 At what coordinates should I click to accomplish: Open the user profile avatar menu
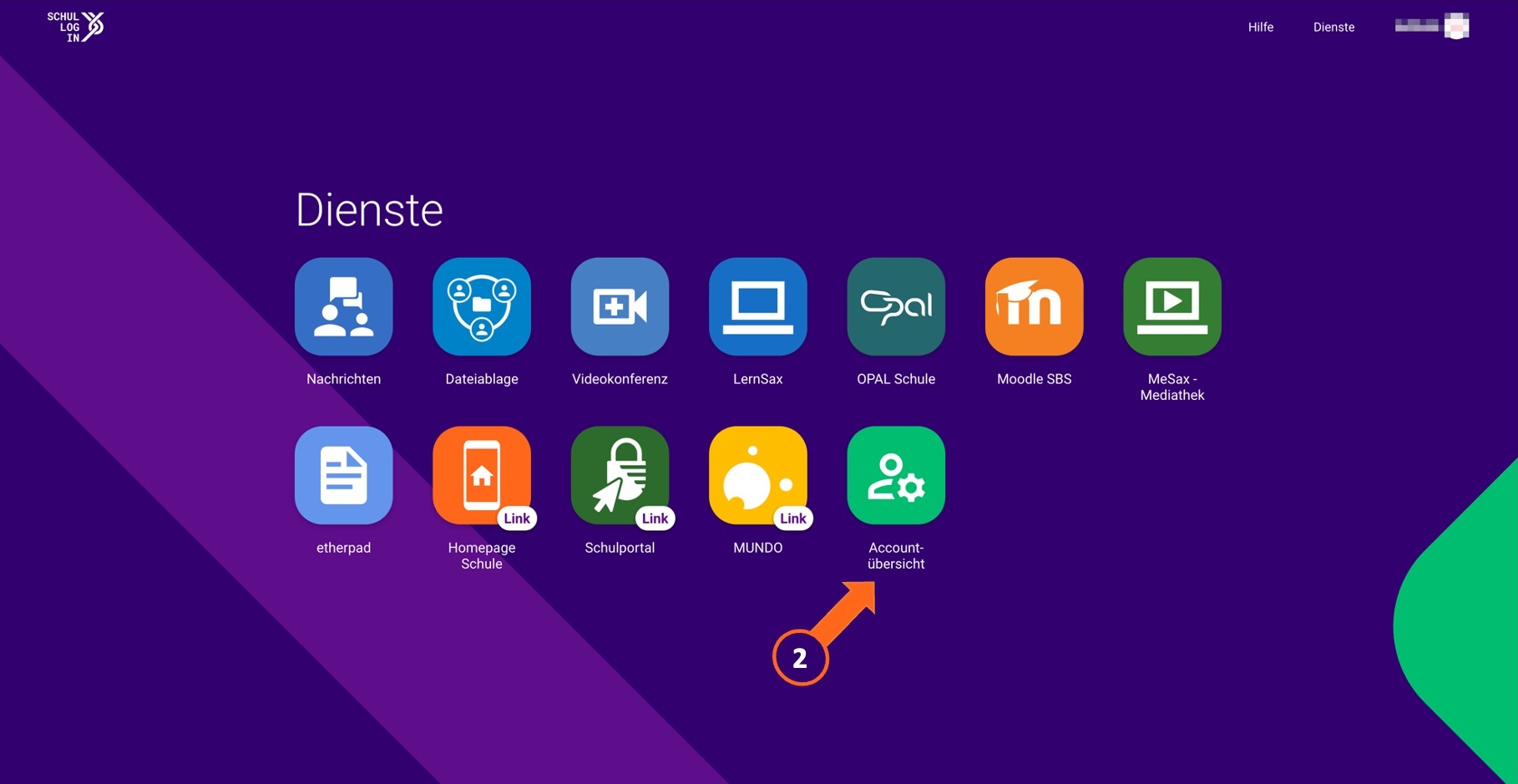click(1456, 26)
